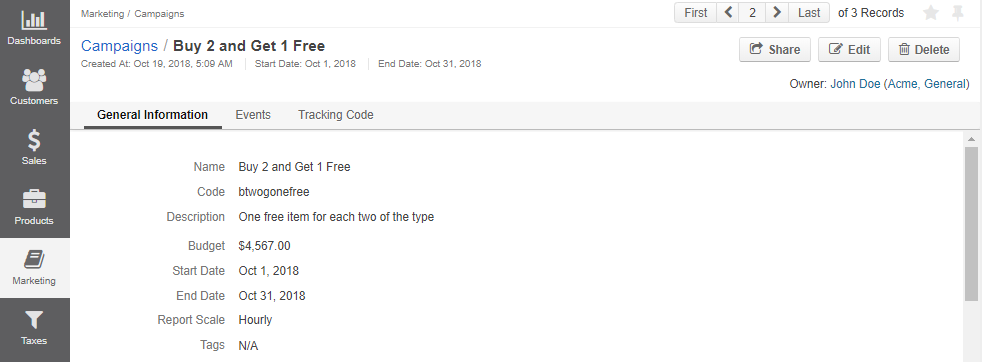Image resolution: width=982 pixels, height=362 pixels.
Task: Go to previous record arrow
Action: pos(728,13)
